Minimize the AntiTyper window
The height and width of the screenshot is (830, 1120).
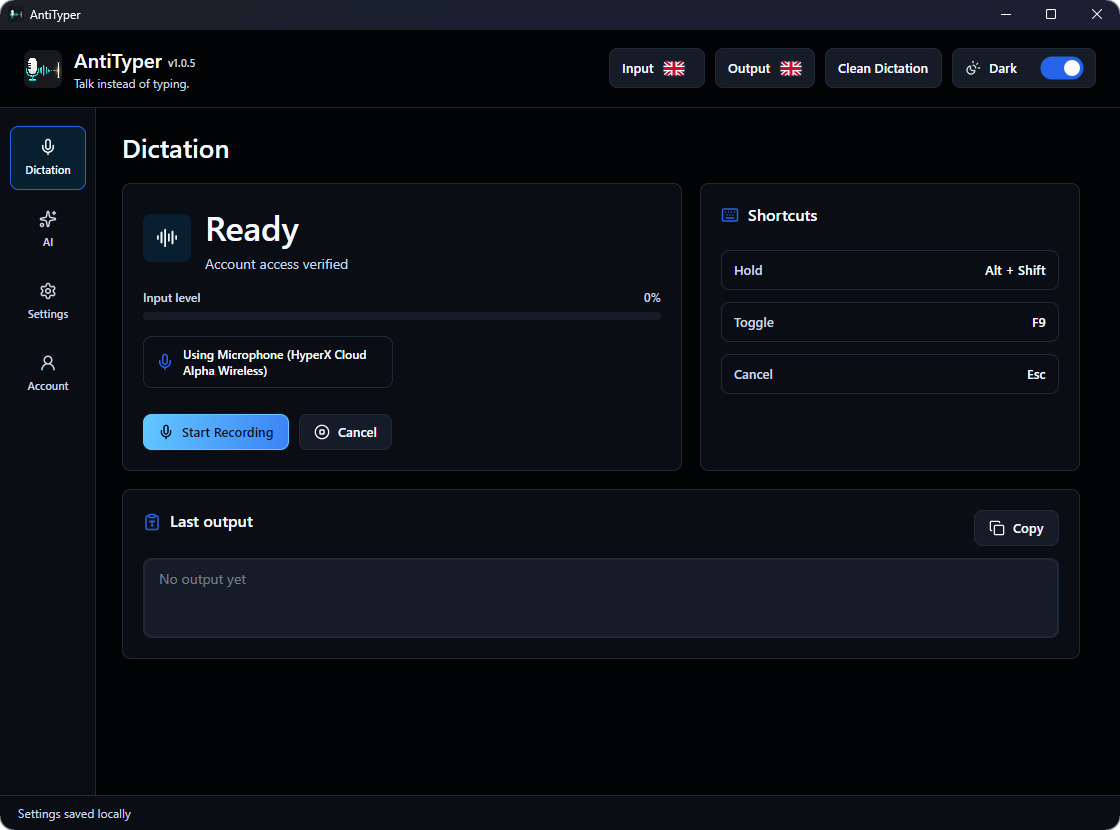tap(1006, 14)
